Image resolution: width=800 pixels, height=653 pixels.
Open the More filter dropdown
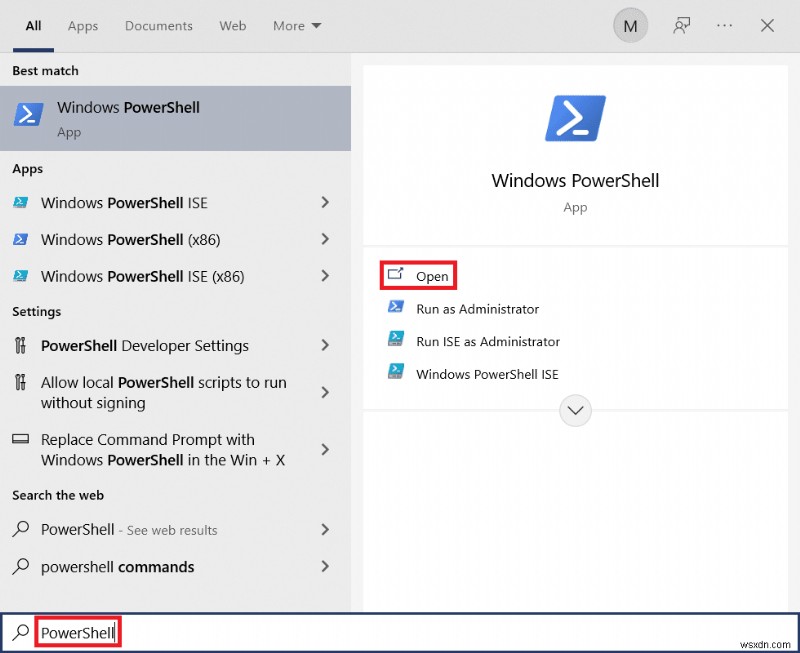pos(296,26)
